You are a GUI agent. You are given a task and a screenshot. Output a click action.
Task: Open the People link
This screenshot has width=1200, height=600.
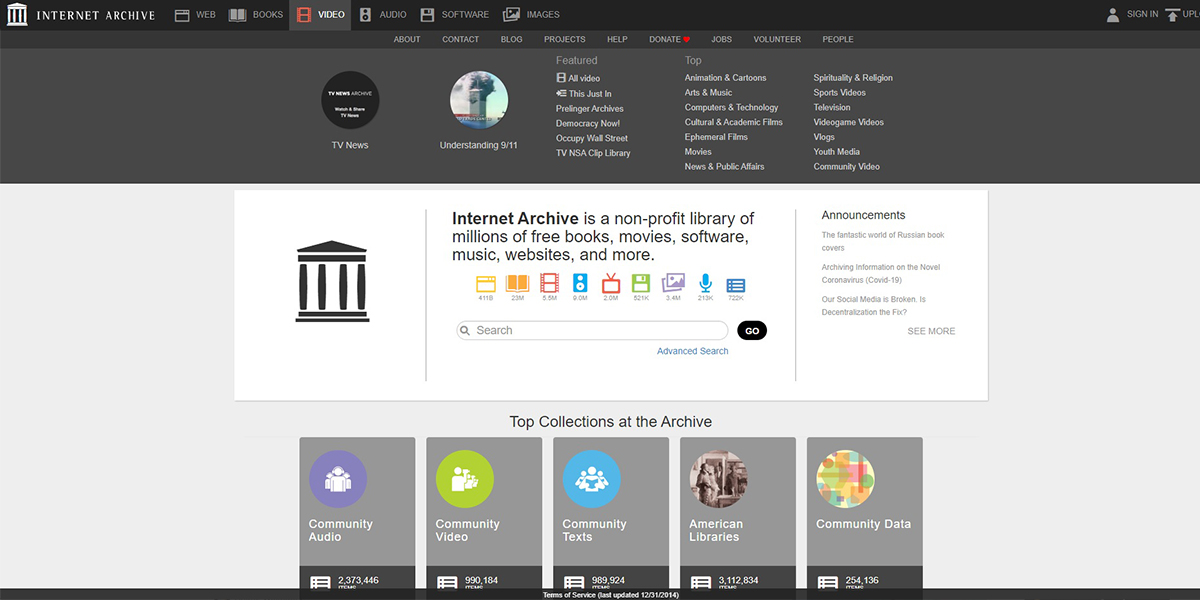click(x=838, y=39)
